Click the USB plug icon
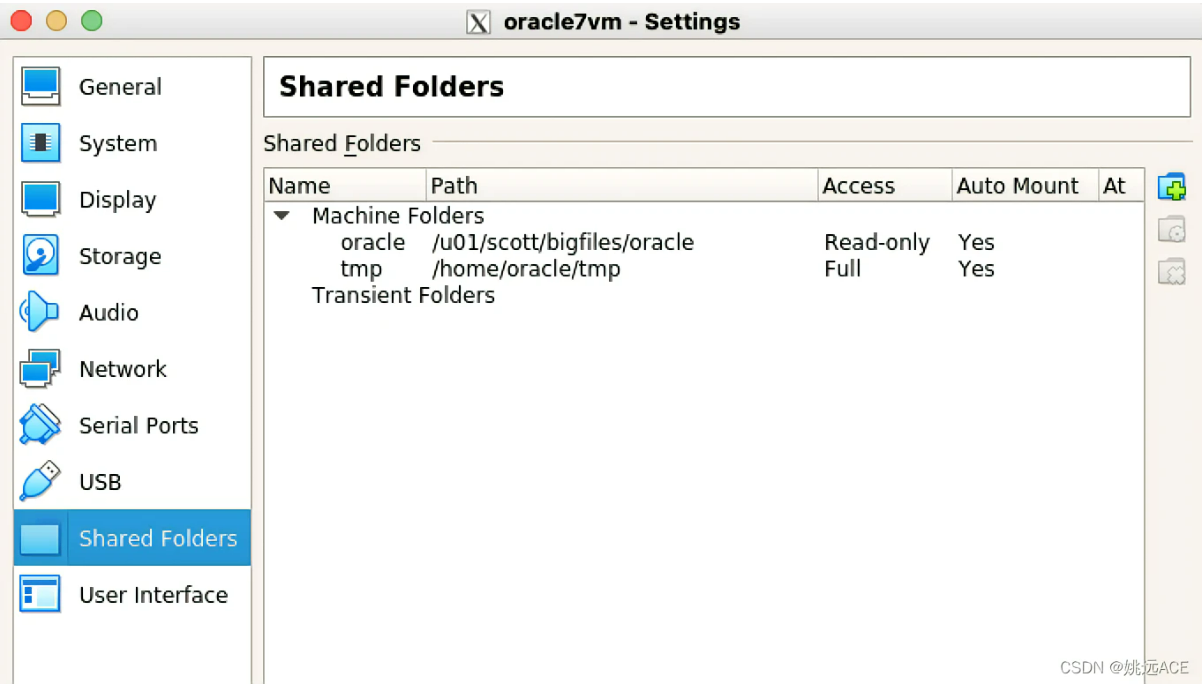Viewport: 1203px width, 685px height. [40, 481]
